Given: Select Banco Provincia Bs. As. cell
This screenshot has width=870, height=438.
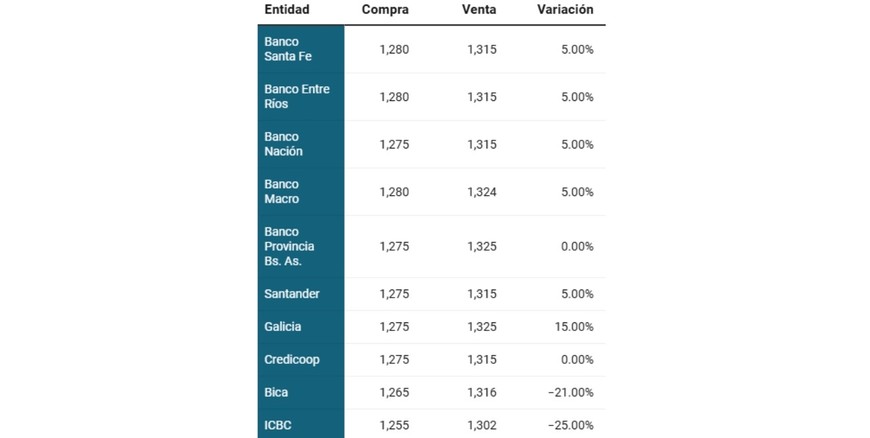Looking at the screenshot, I should click(x=290, y=246).
